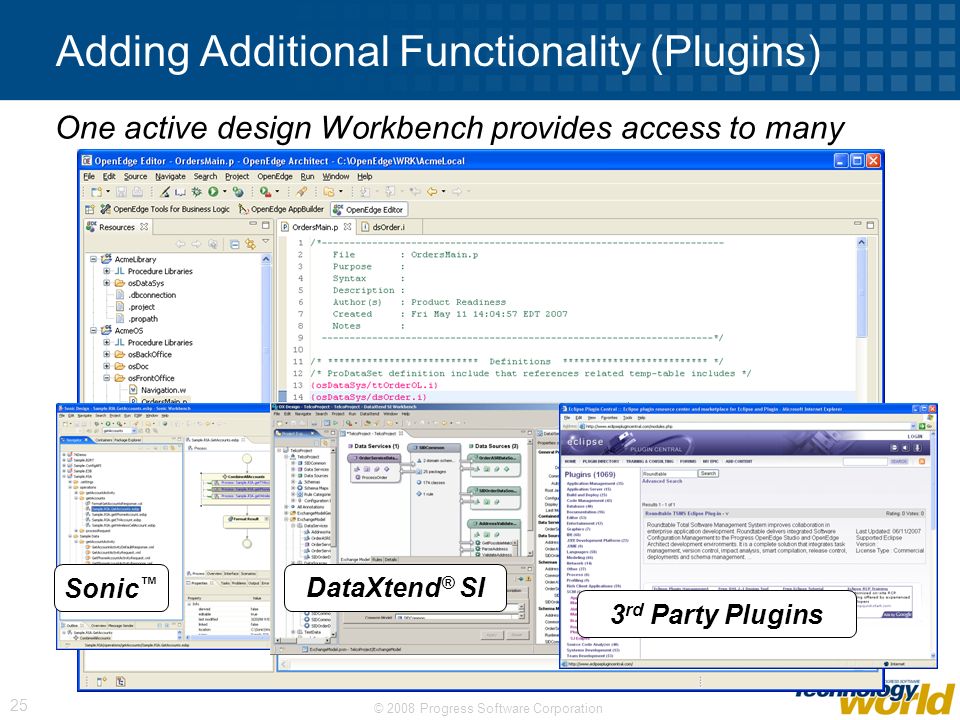Open the Back history dropdown arrow
This screenshot has height=720, width=960.
[443, 192]
